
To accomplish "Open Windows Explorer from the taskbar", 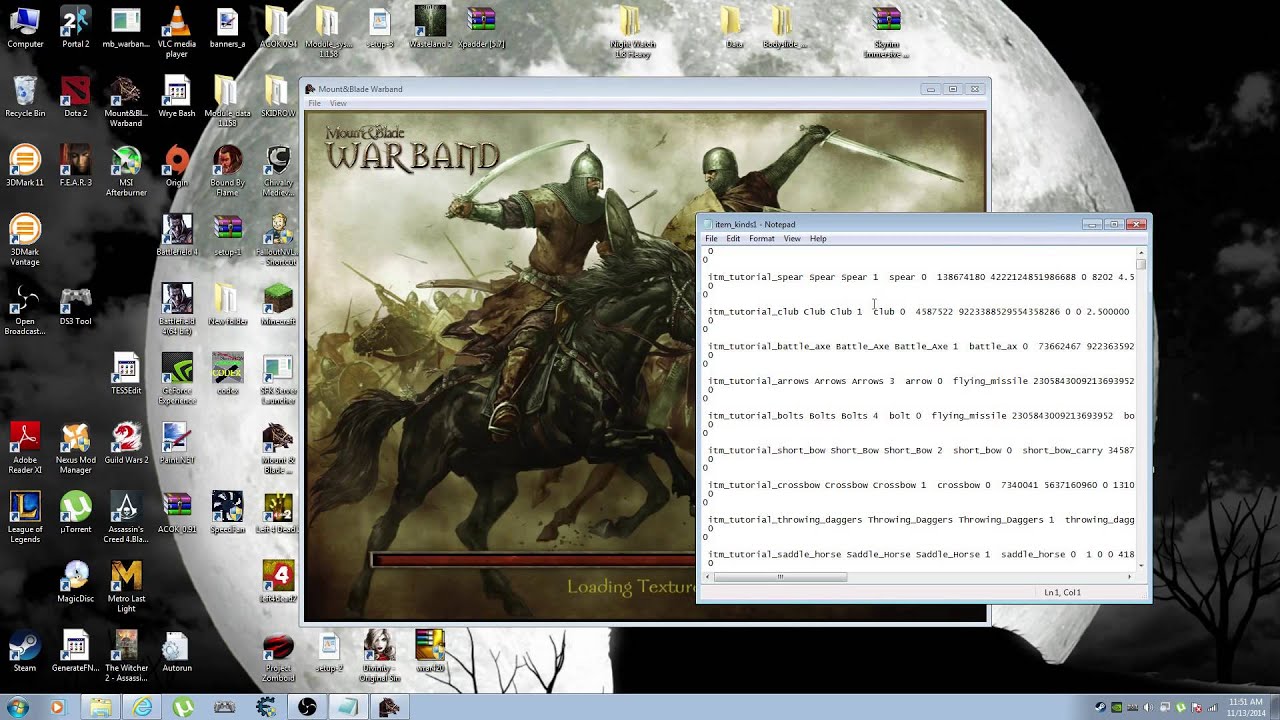I will pyautogui.click(x=101, y=707).
